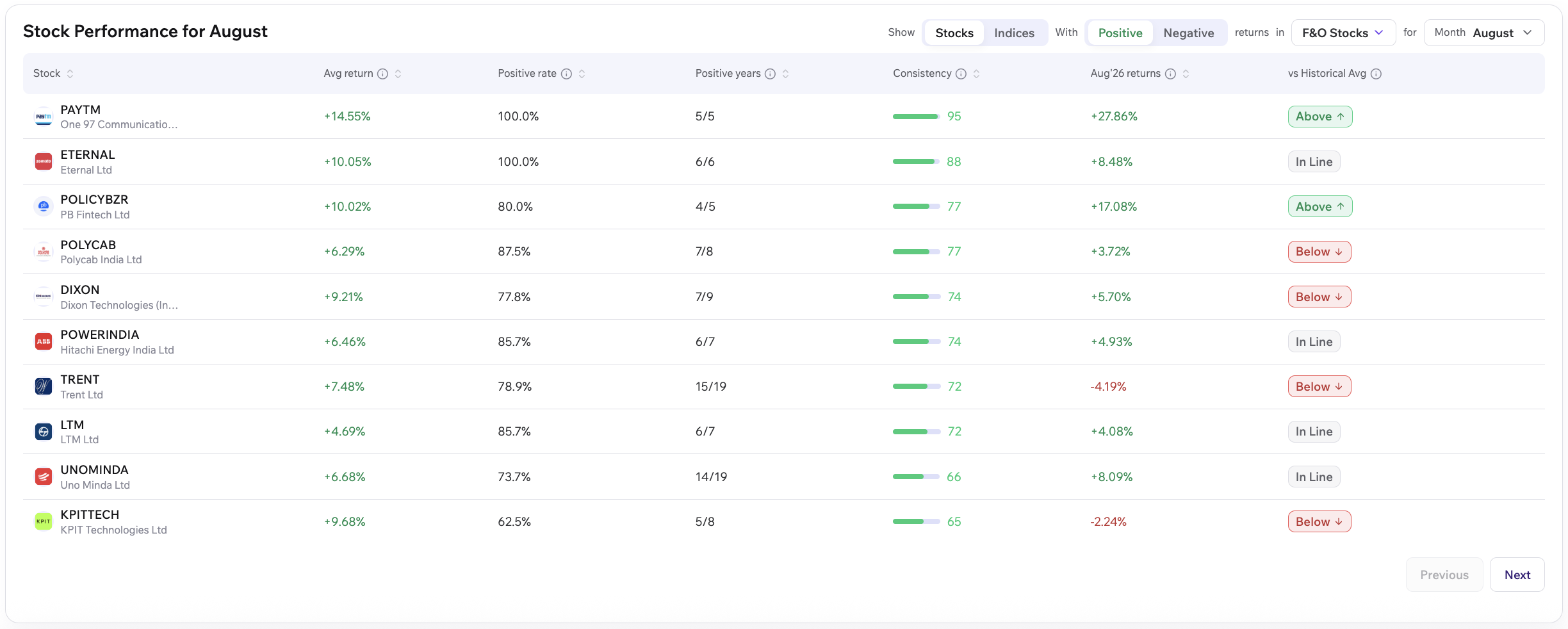Click the TRENT logo icon
The height and width of the screenshot is (629, 1568).
click(44, 386)
